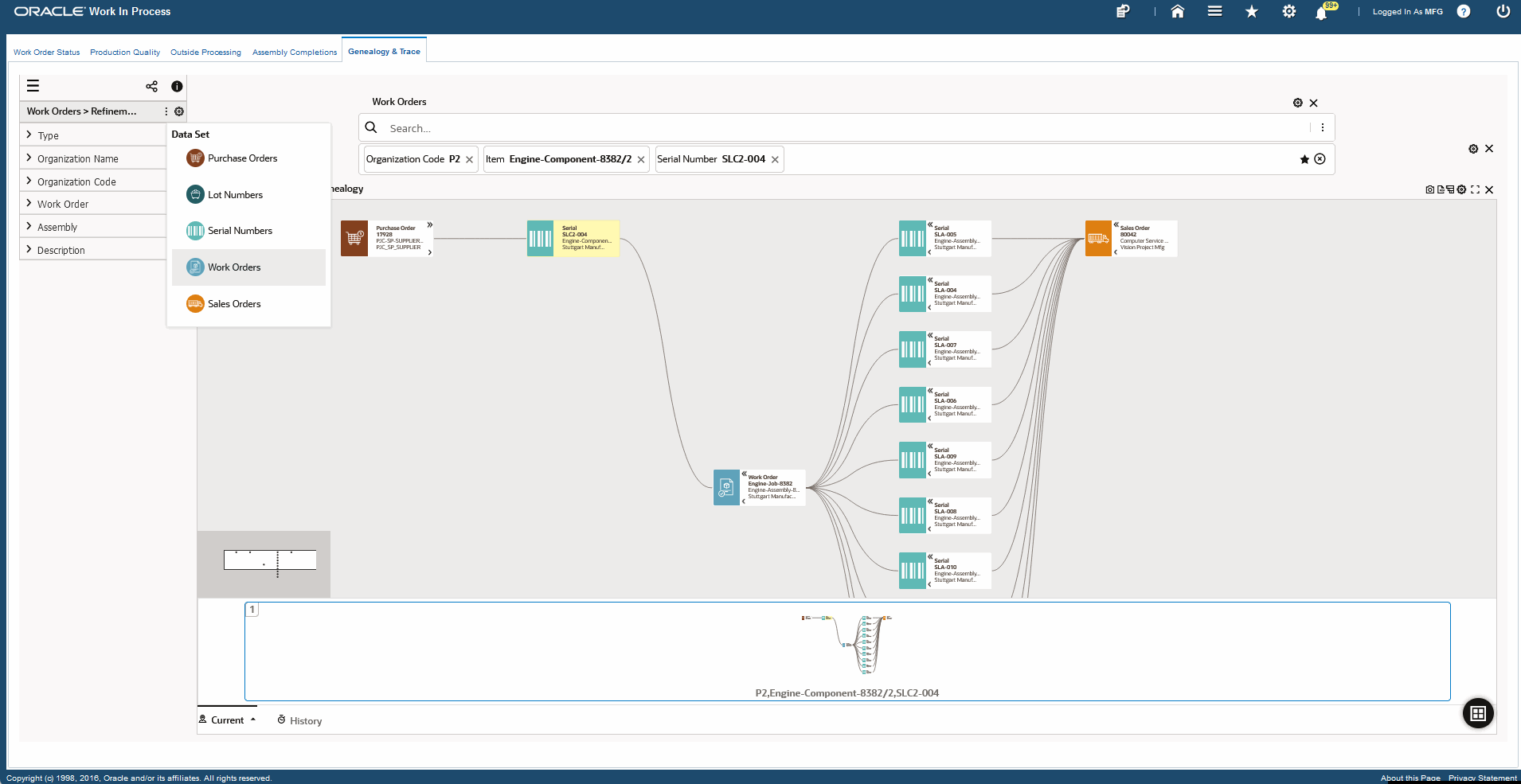Switch to Production Quality tab
This screenshot has height=784, width=1521.
(125, 53)
